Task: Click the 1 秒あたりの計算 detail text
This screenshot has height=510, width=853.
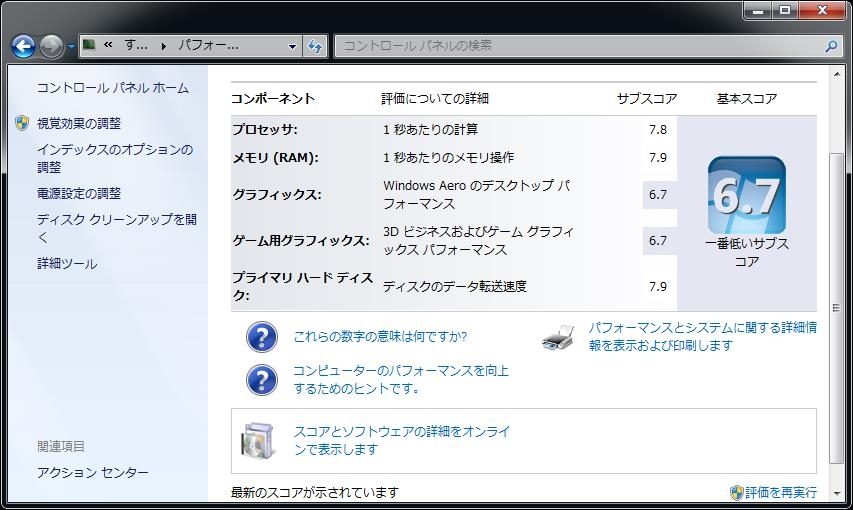Action: 430,130
